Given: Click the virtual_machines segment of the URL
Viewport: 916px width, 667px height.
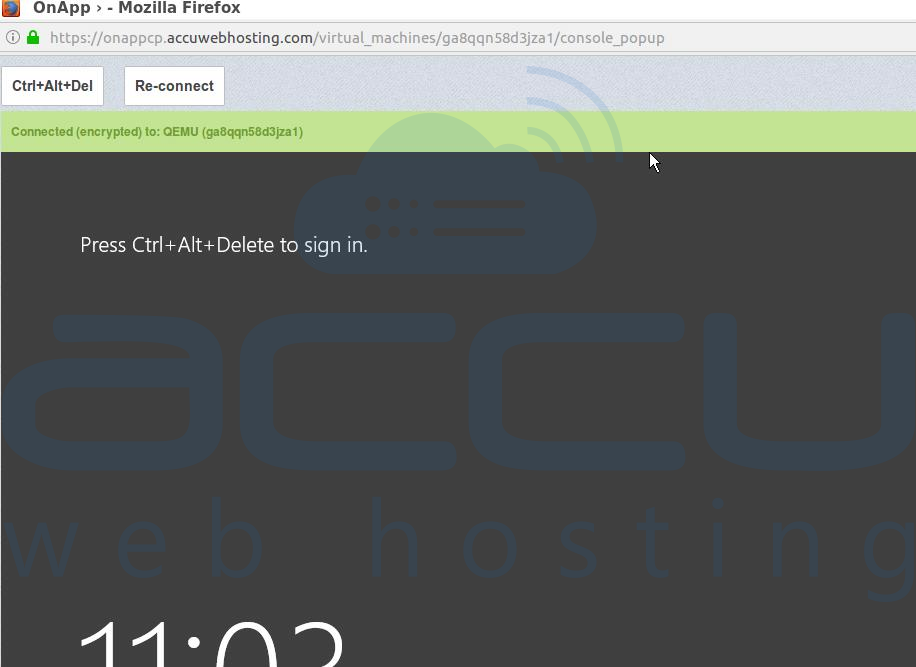Looking at the screenshot, I should click(377, 38).
